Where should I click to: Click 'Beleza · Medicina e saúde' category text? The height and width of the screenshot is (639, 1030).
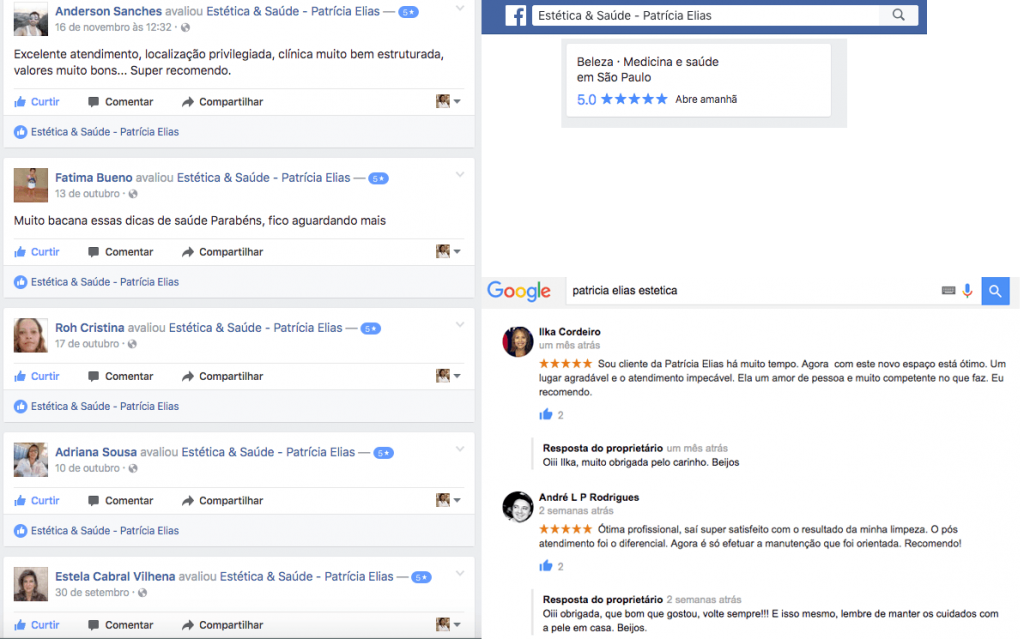[648, 62]
